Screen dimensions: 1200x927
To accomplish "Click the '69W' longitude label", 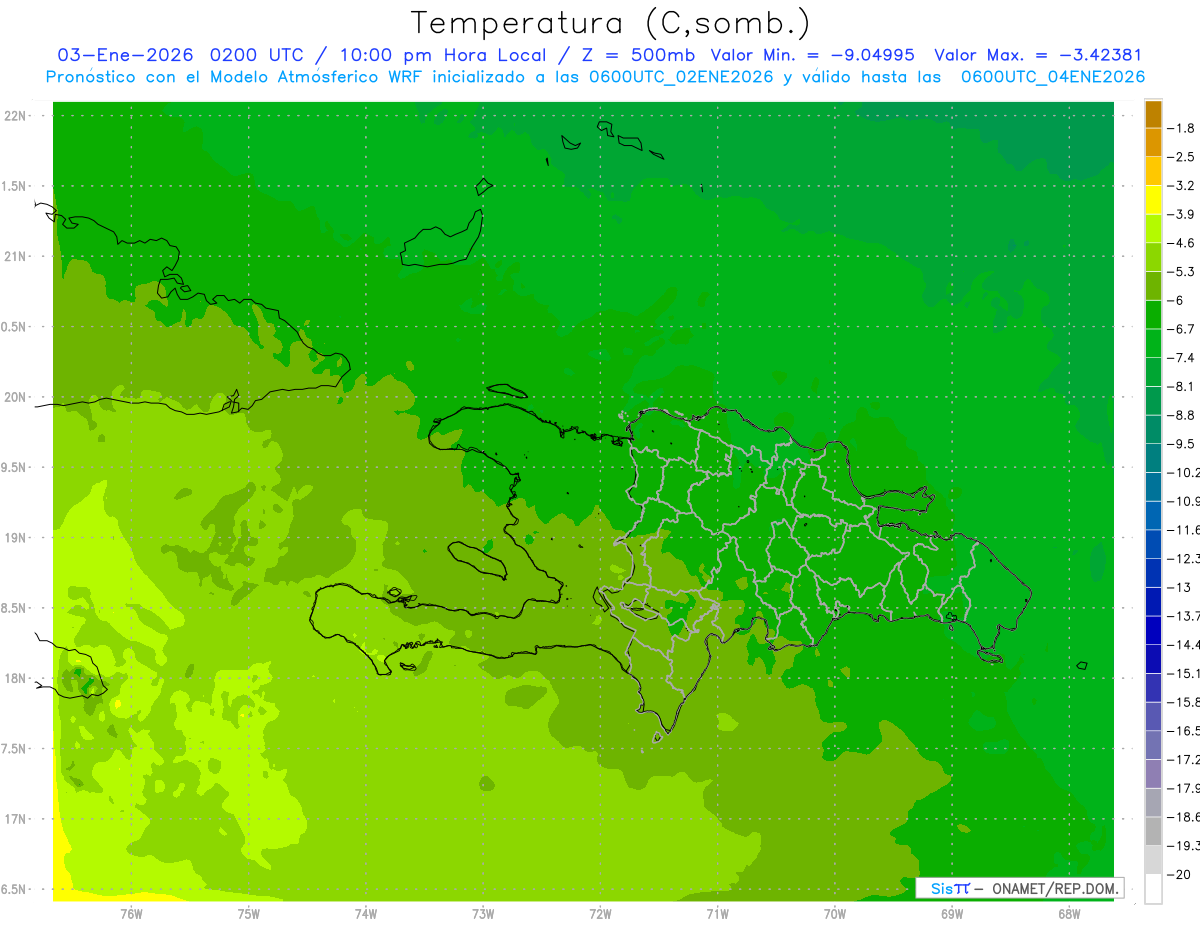I will (x=952, y=913).
